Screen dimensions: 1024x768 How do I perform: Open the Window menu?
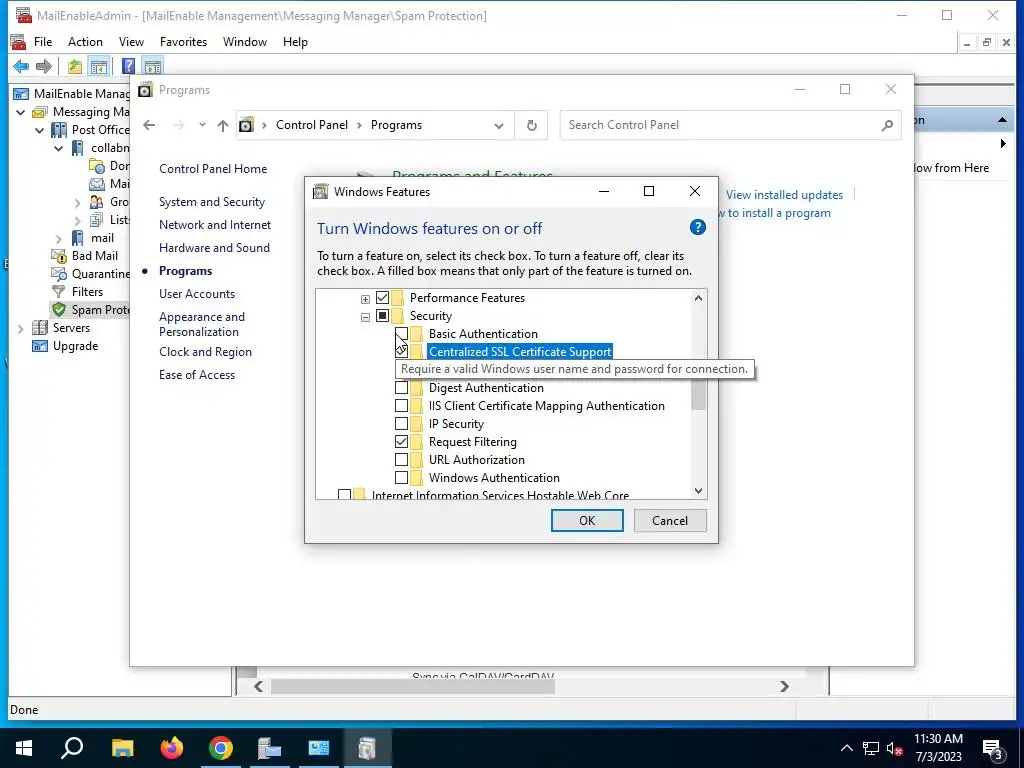point(245,42)
